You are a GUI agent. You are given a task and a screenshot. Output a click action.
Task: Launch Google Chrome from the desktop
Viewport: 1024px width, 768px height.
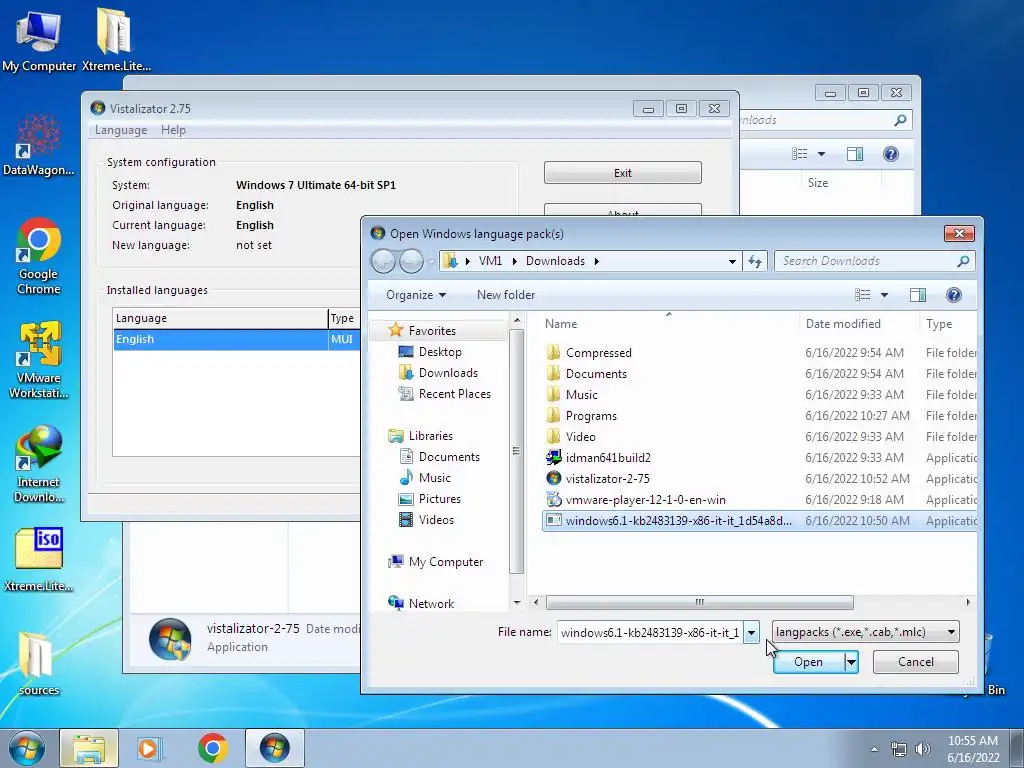[39, 256]
